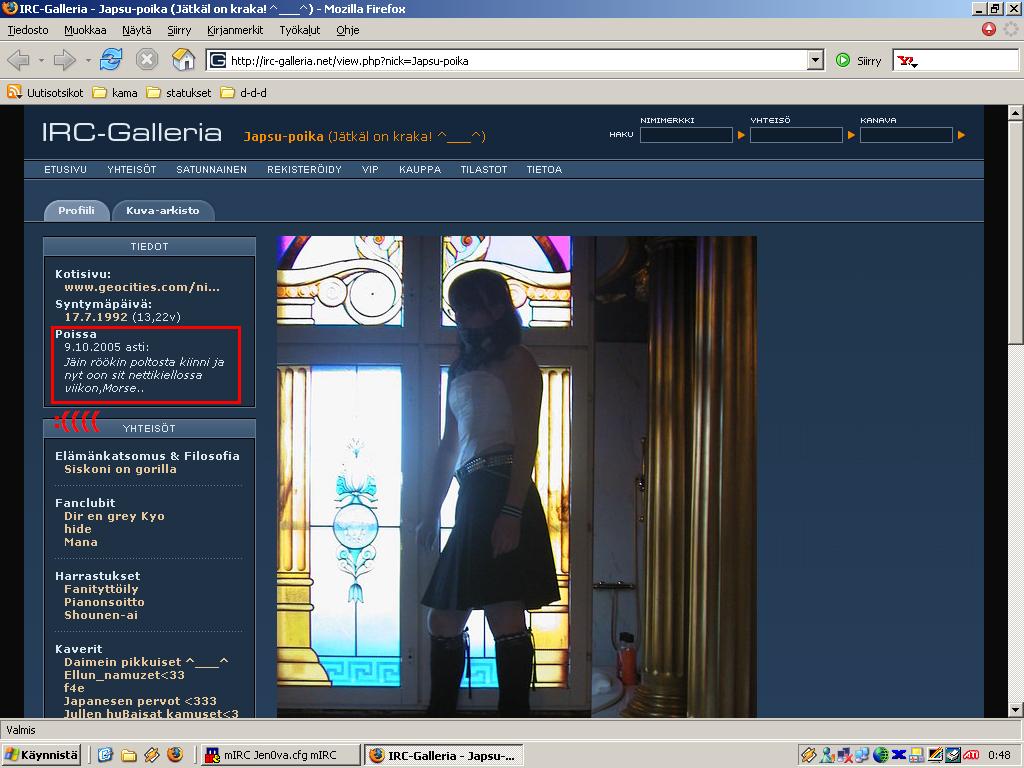Open the Mana fanclub link
Viewport: 1024px width, 768px height.
tap(81, 542)
